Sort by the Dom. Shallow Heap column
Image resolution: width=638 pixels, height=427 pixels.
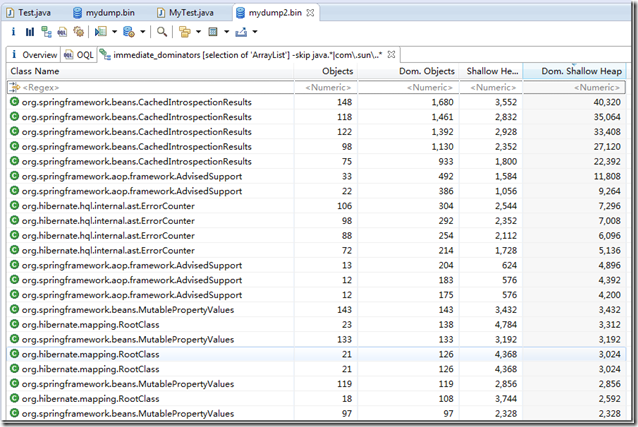pos(582,72)
